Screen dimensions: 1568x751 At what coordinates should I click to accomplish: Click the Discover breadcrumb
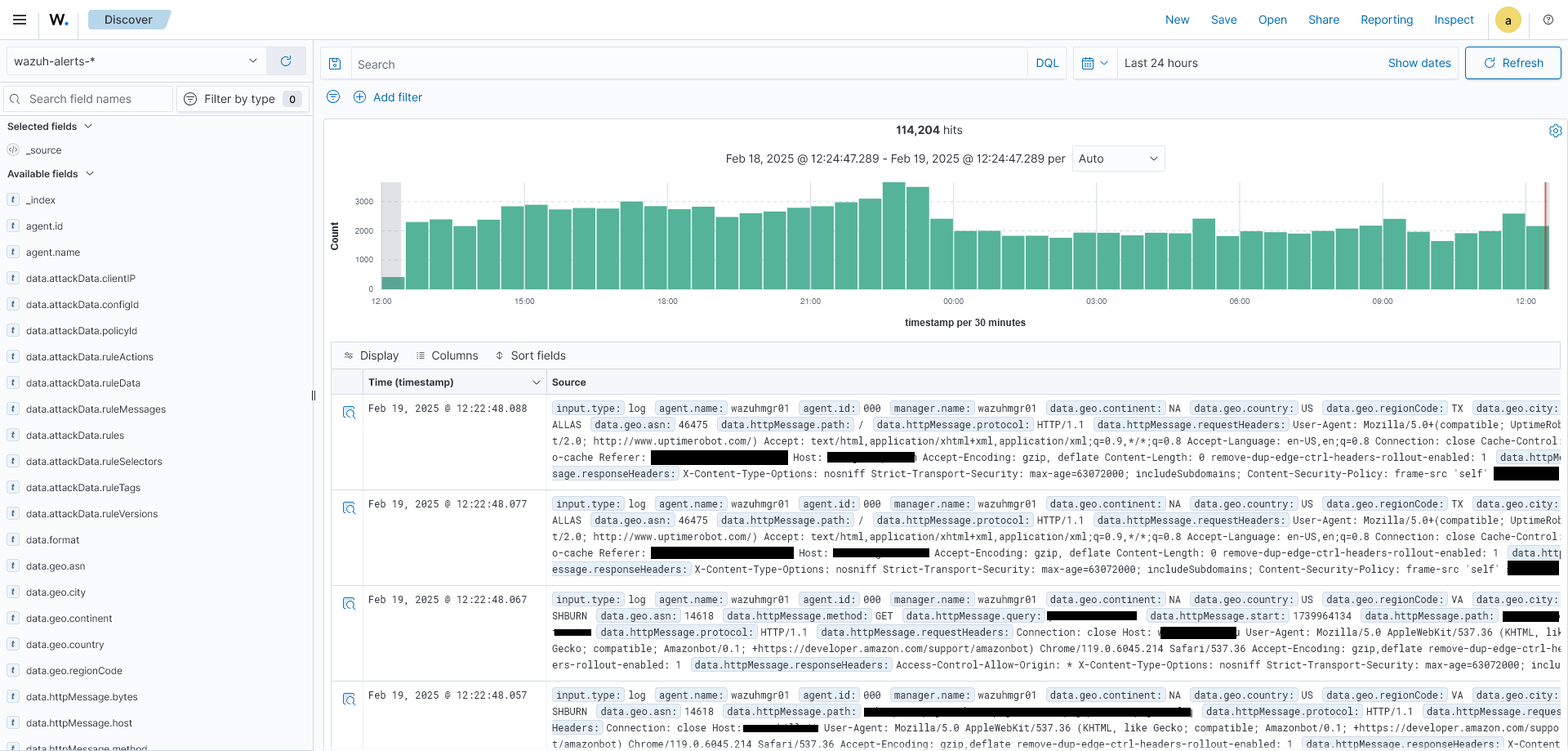pos(128,20)
